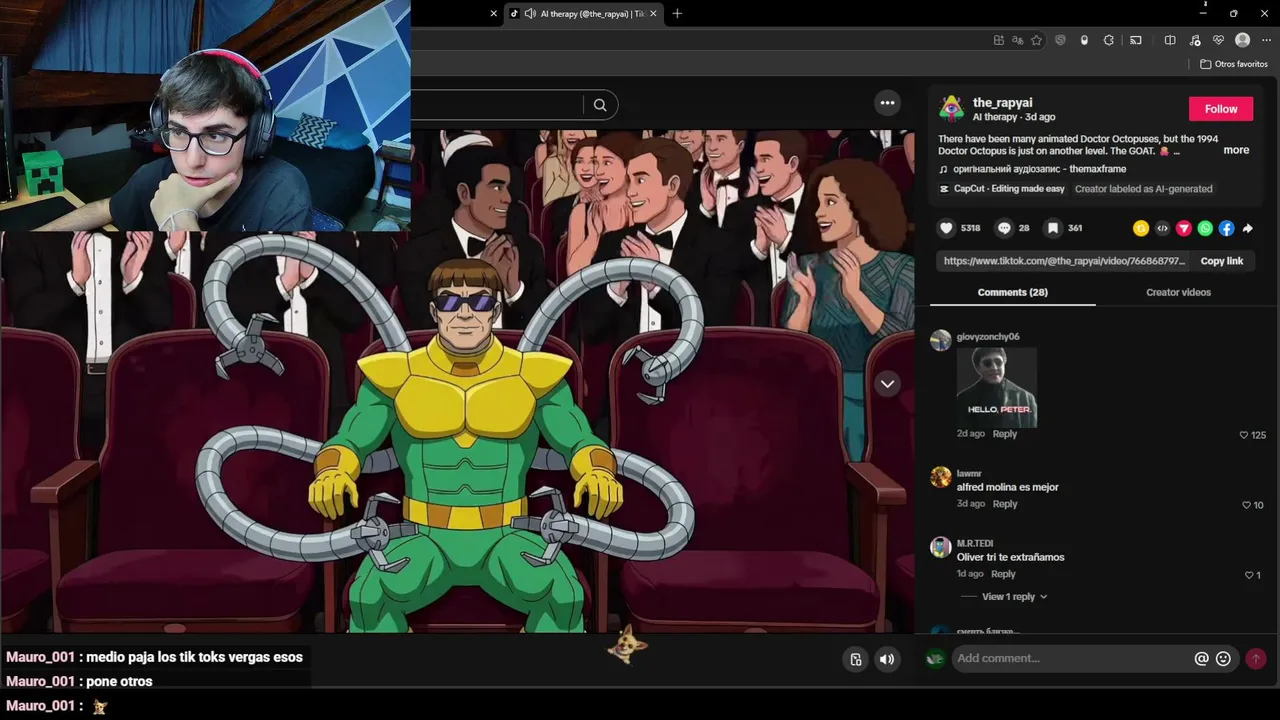The width and height of the screenshot is (1280, 720).
Task: Open the 'Hello, Peter' comment image
Action: (x=997, y=387)
